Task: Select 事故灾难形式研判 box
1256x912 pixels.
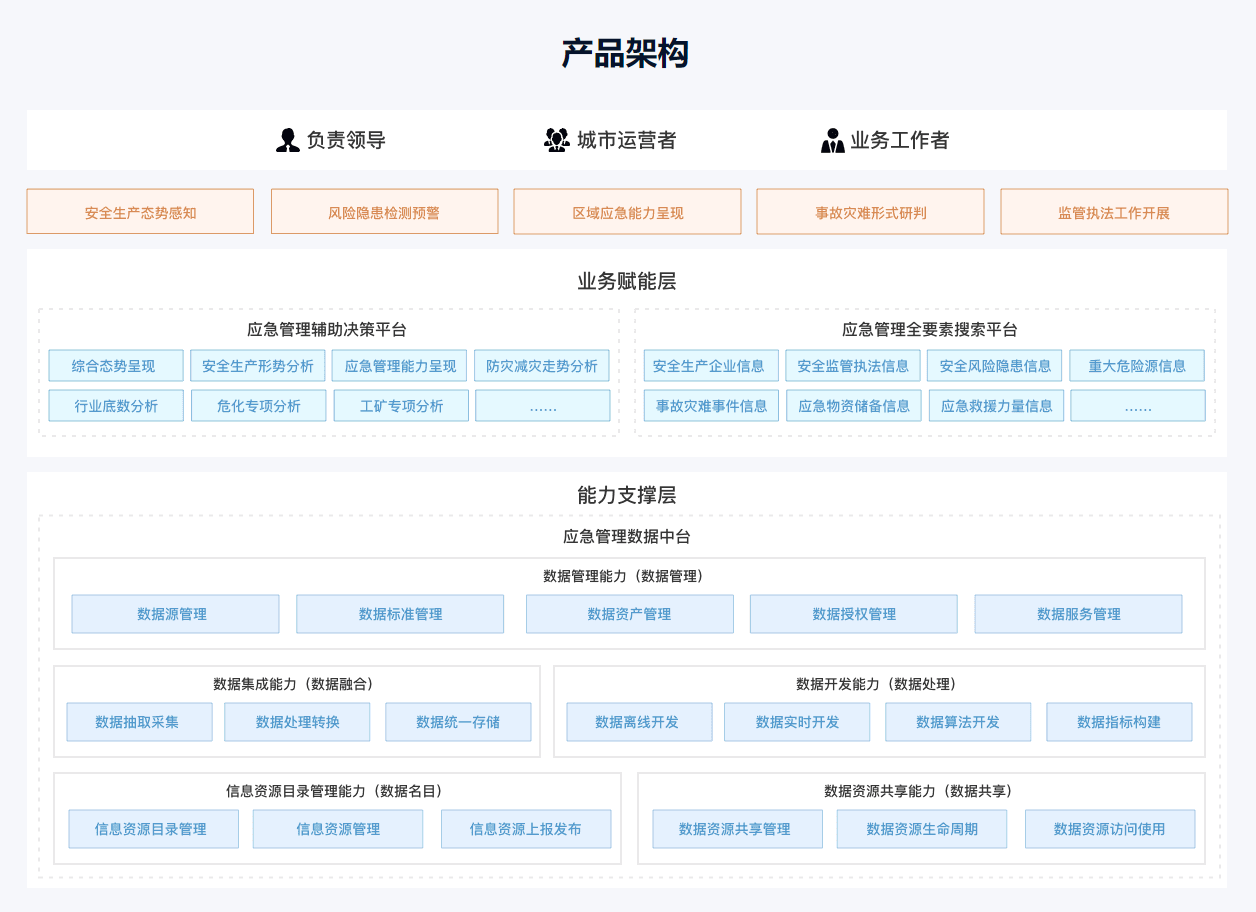Action: tap(870, 212)
